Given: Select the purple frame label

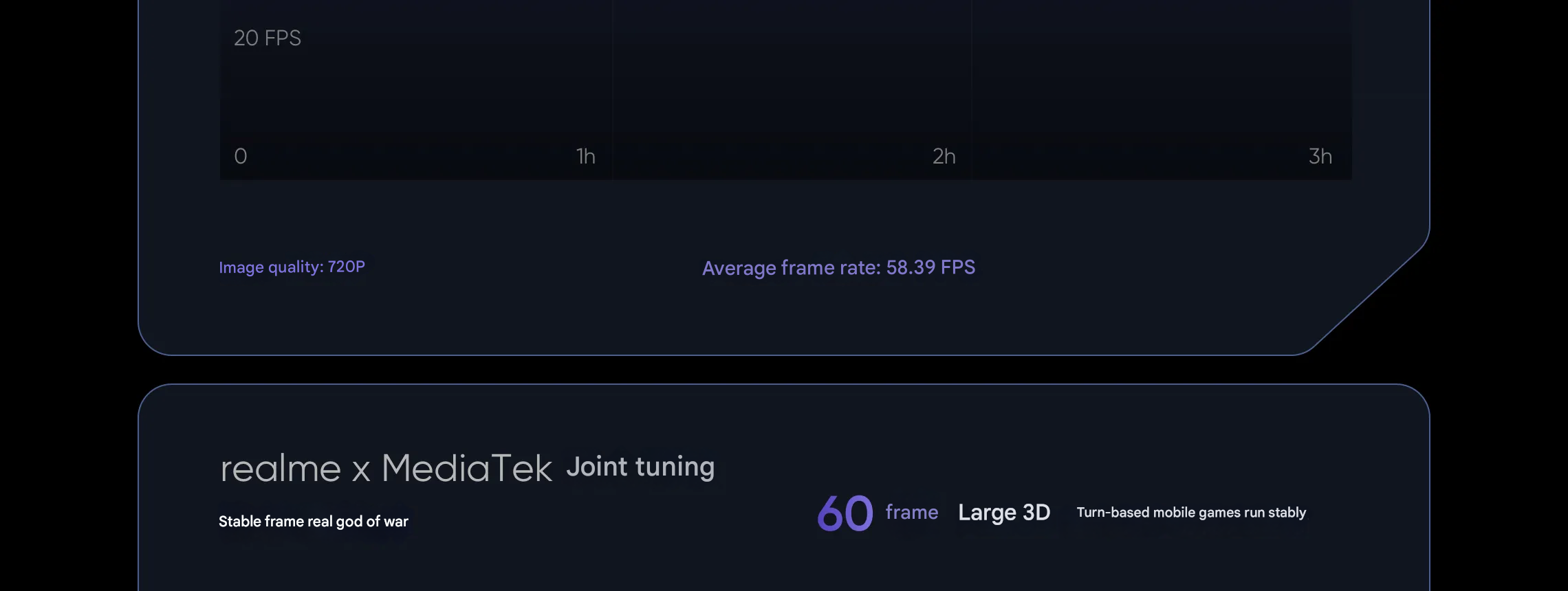Looking at the screenshot, I should [x=912, y=512].
